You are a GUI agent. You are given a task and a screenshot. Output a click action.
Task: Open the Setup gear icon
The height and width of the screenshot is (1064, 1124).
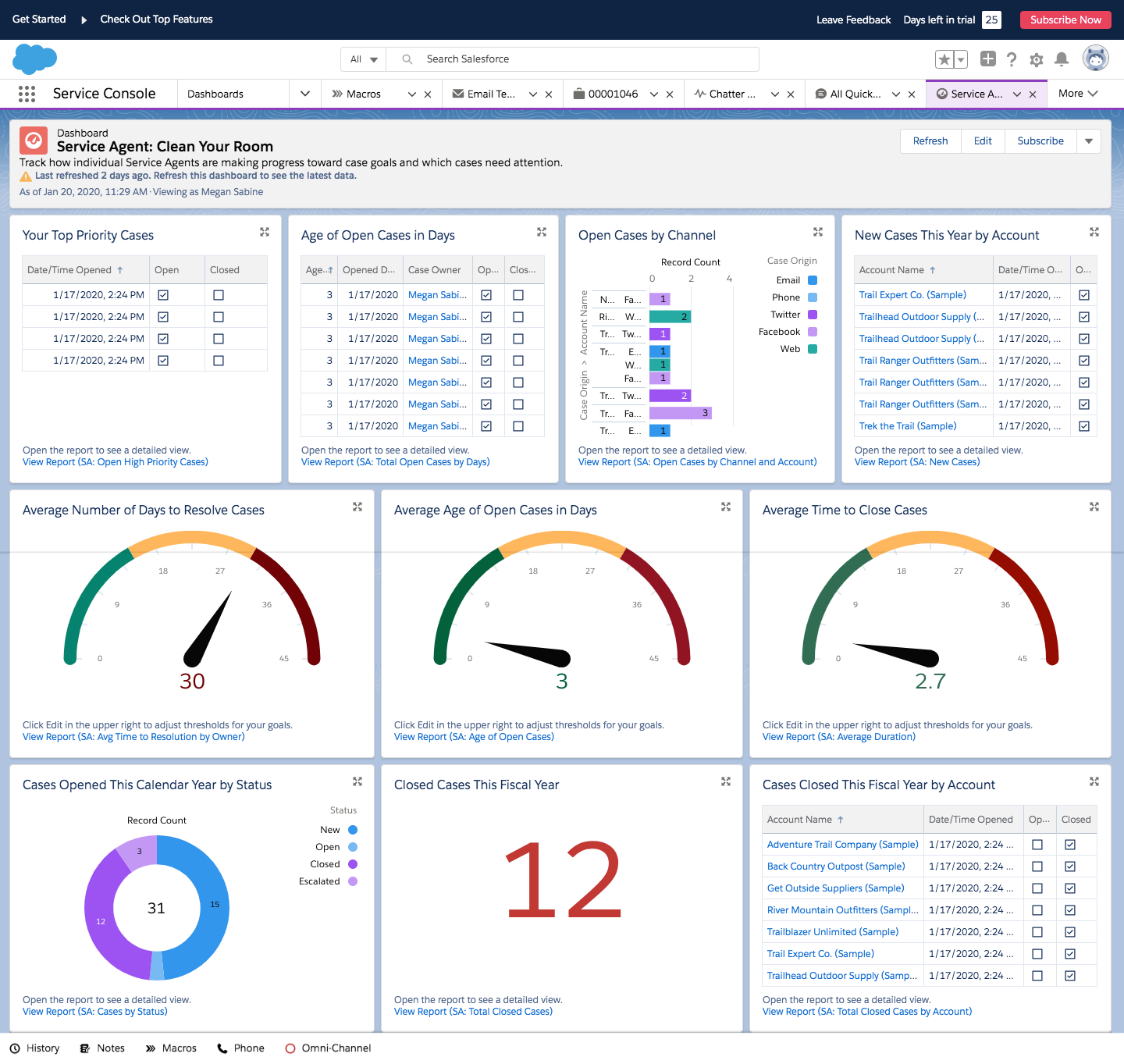pos(1036,59)
